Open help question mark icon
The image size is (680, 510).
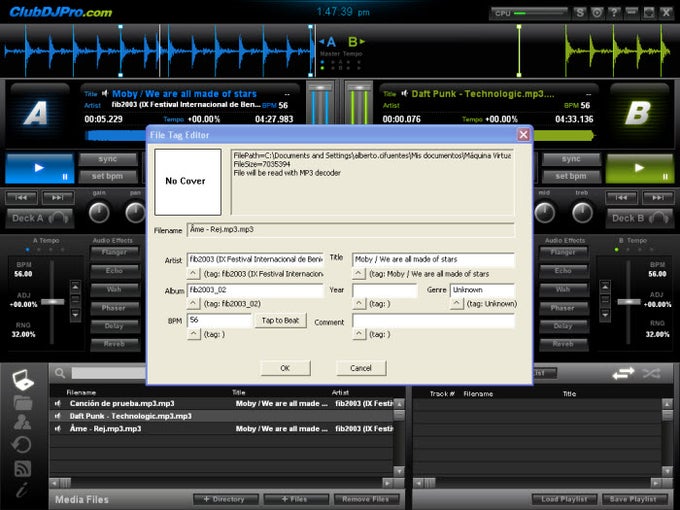pyautogui.click(x=614, y=13)
